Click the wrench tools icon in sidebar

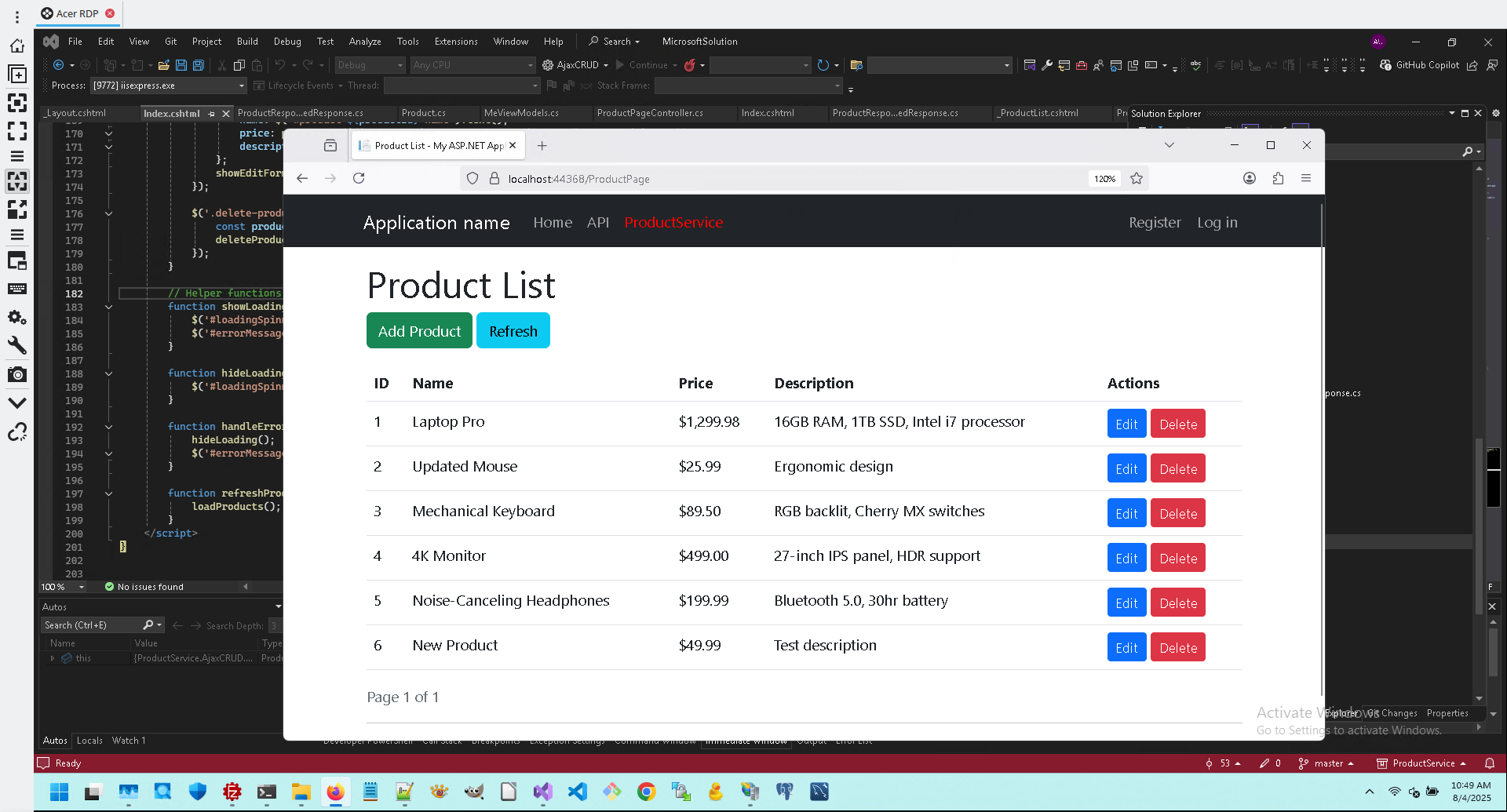point(17,345)
